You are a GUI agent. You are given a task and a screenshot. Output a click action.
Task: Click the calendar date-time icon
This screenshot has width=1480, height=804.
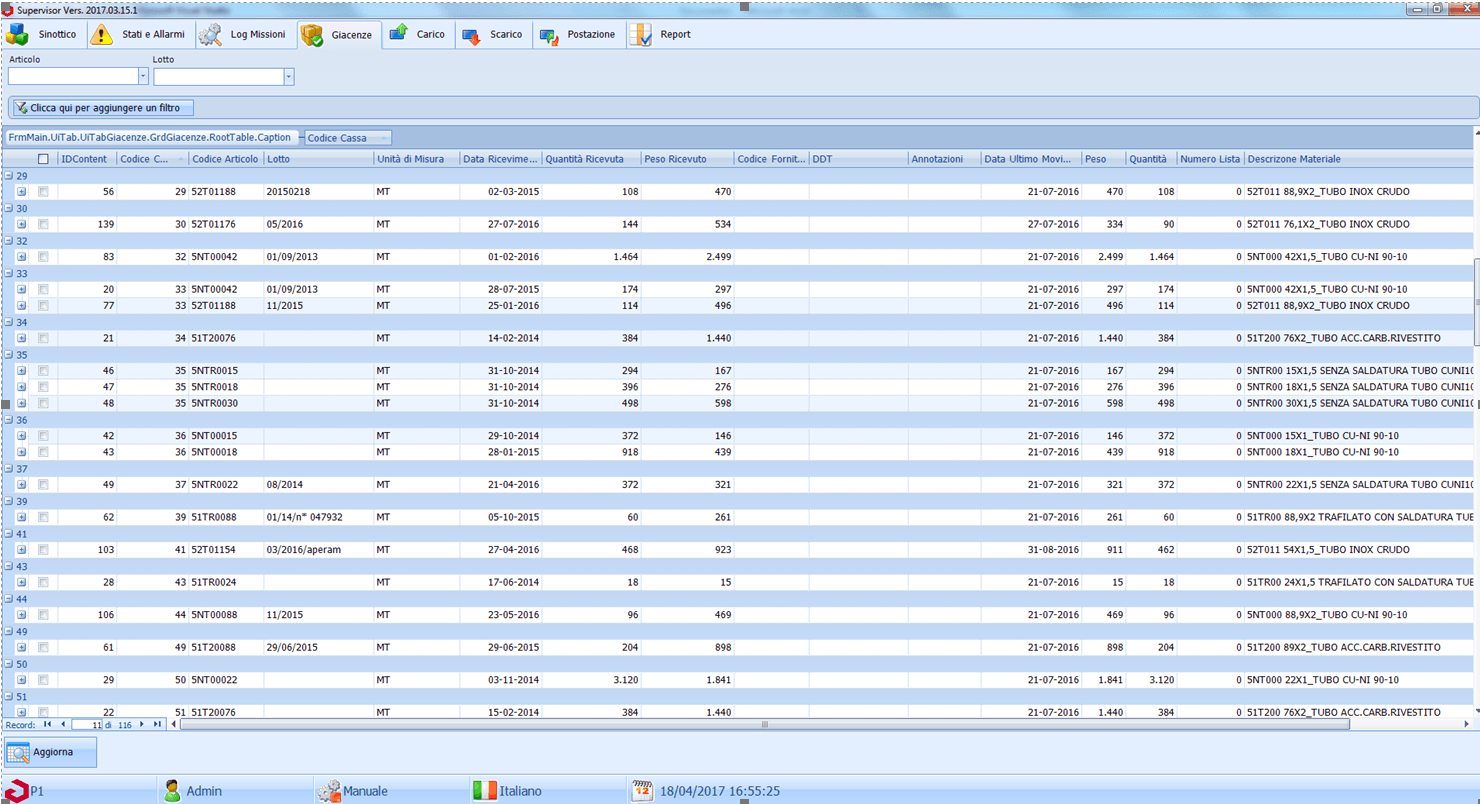pos(643,791)
